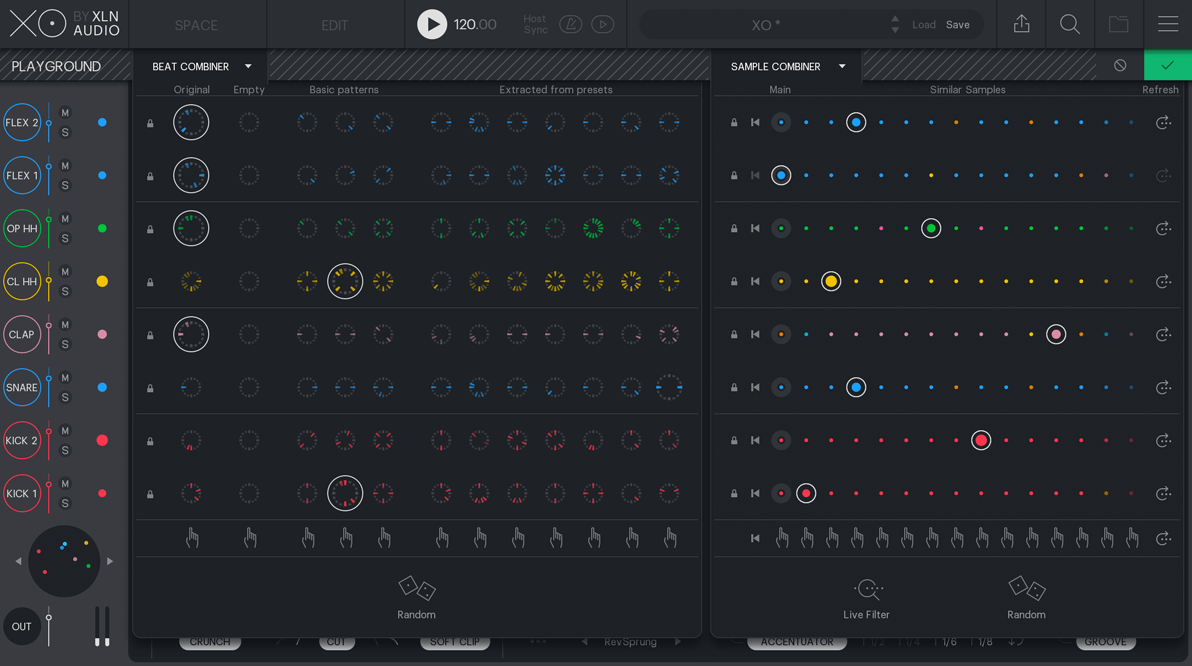The image size is (1192, 666).
Task: Mute the CLAP channel
Action: pos(65,325)
